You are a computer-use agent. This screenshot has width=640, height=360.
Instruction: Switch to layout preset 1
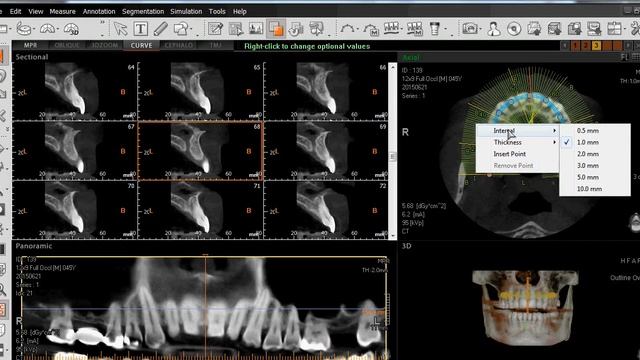click(575, 46)
